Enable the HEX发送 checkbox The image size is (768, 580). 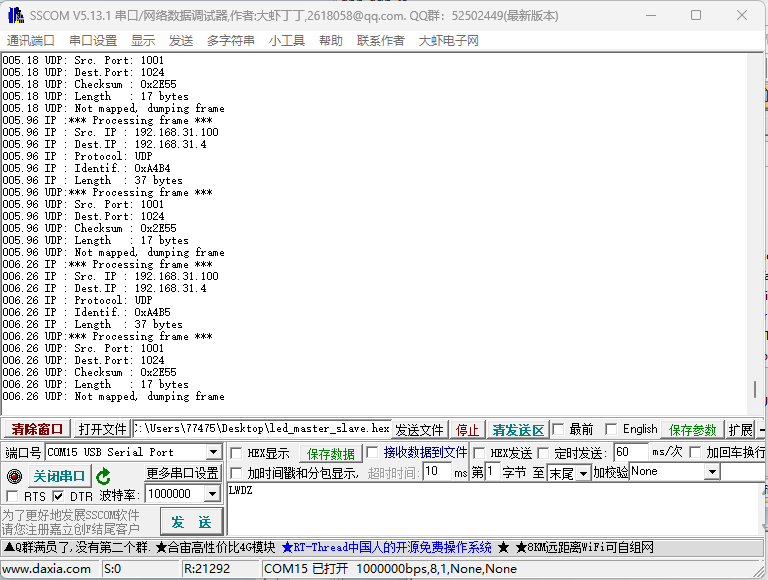(480, 453)
